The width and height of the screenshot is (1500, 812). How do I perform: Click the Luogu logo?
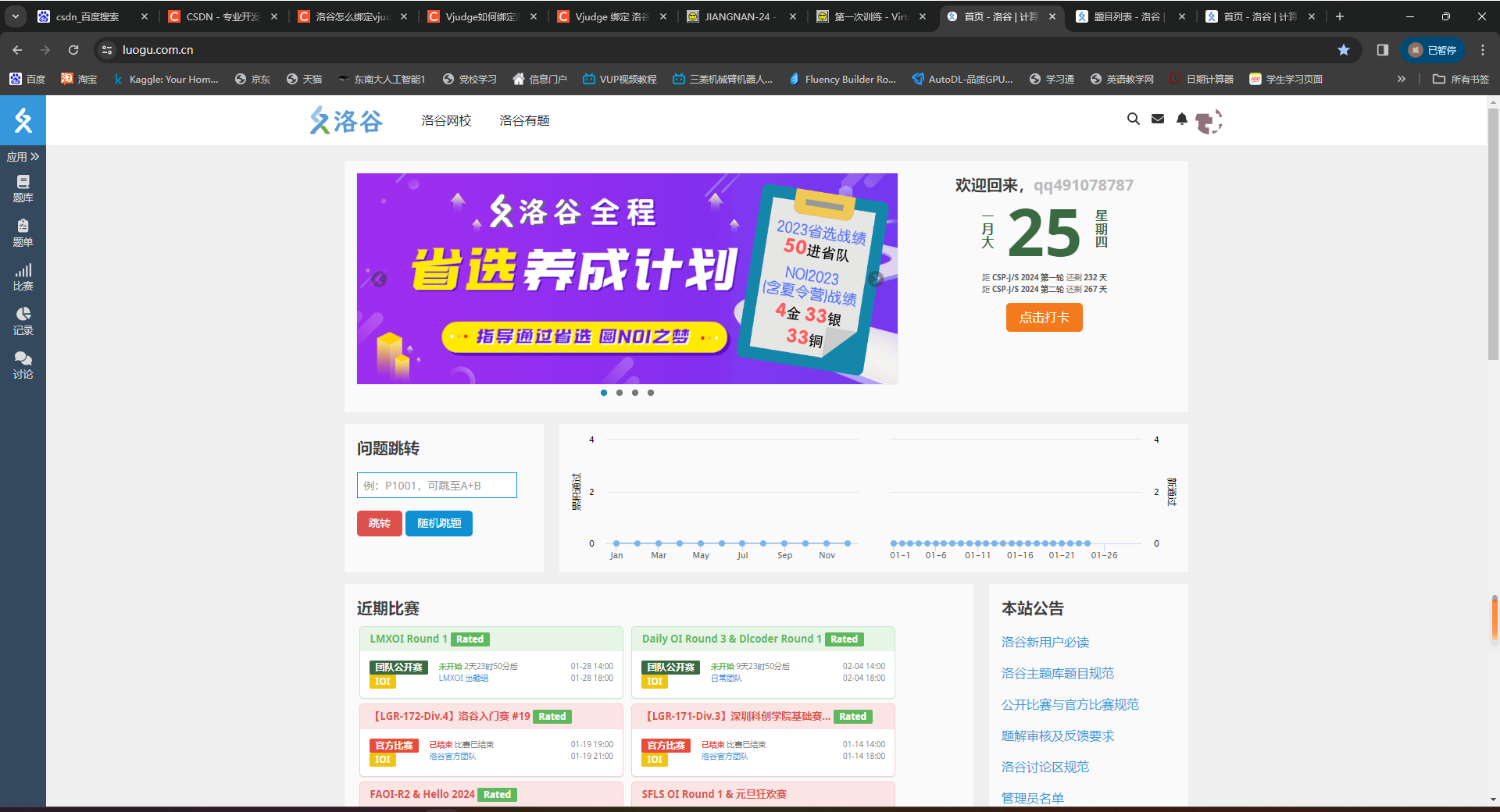pyautogui.click(x=346, y=120)
